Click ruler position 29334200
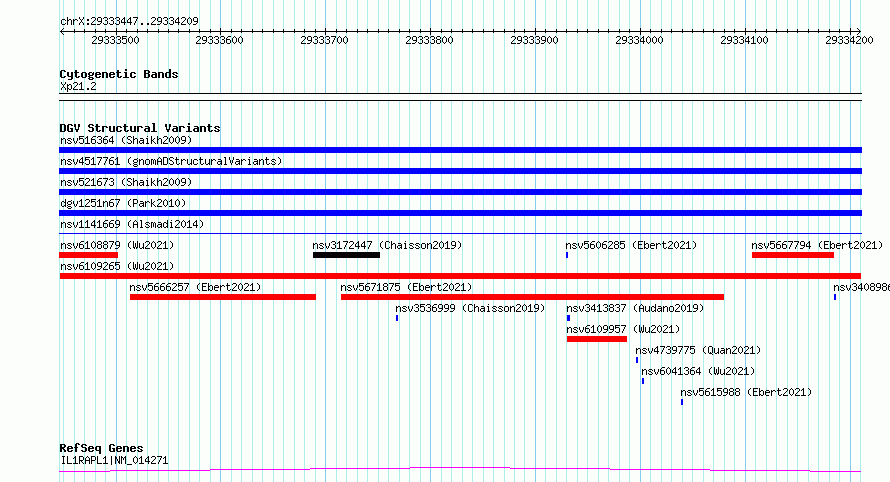 coord(850,40)
